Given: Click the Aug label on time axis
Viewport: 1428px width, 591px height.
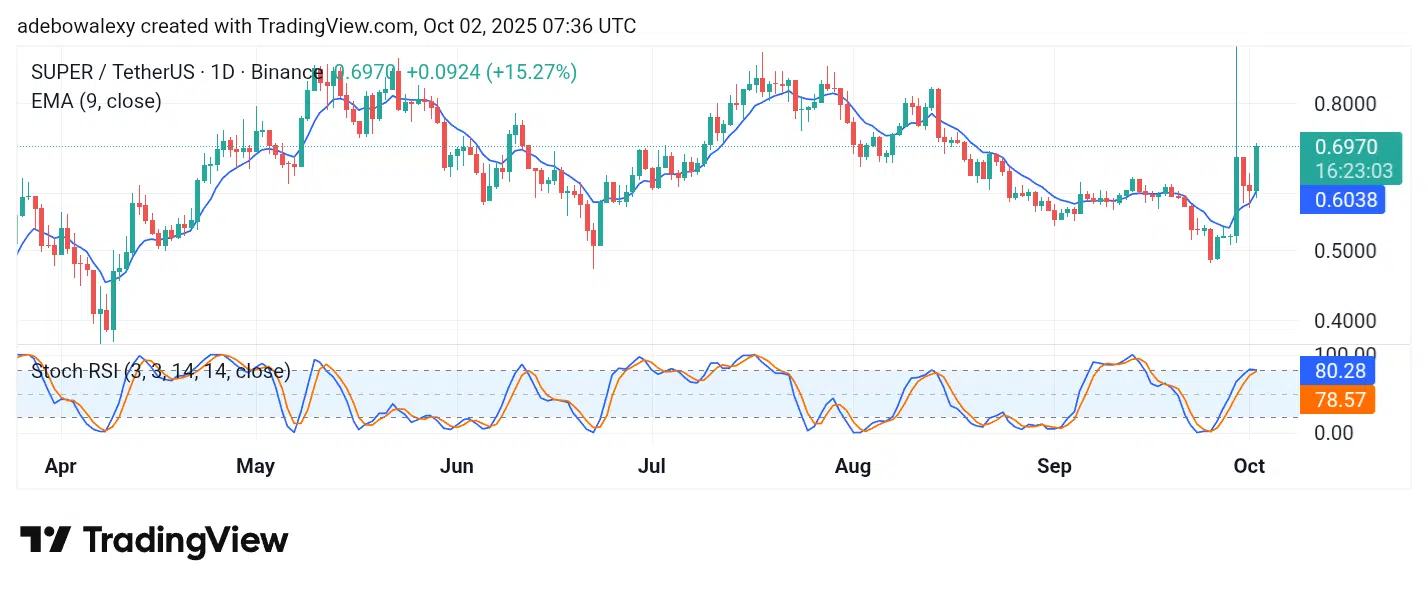Looking at the screenshot, I should [852, 466].
